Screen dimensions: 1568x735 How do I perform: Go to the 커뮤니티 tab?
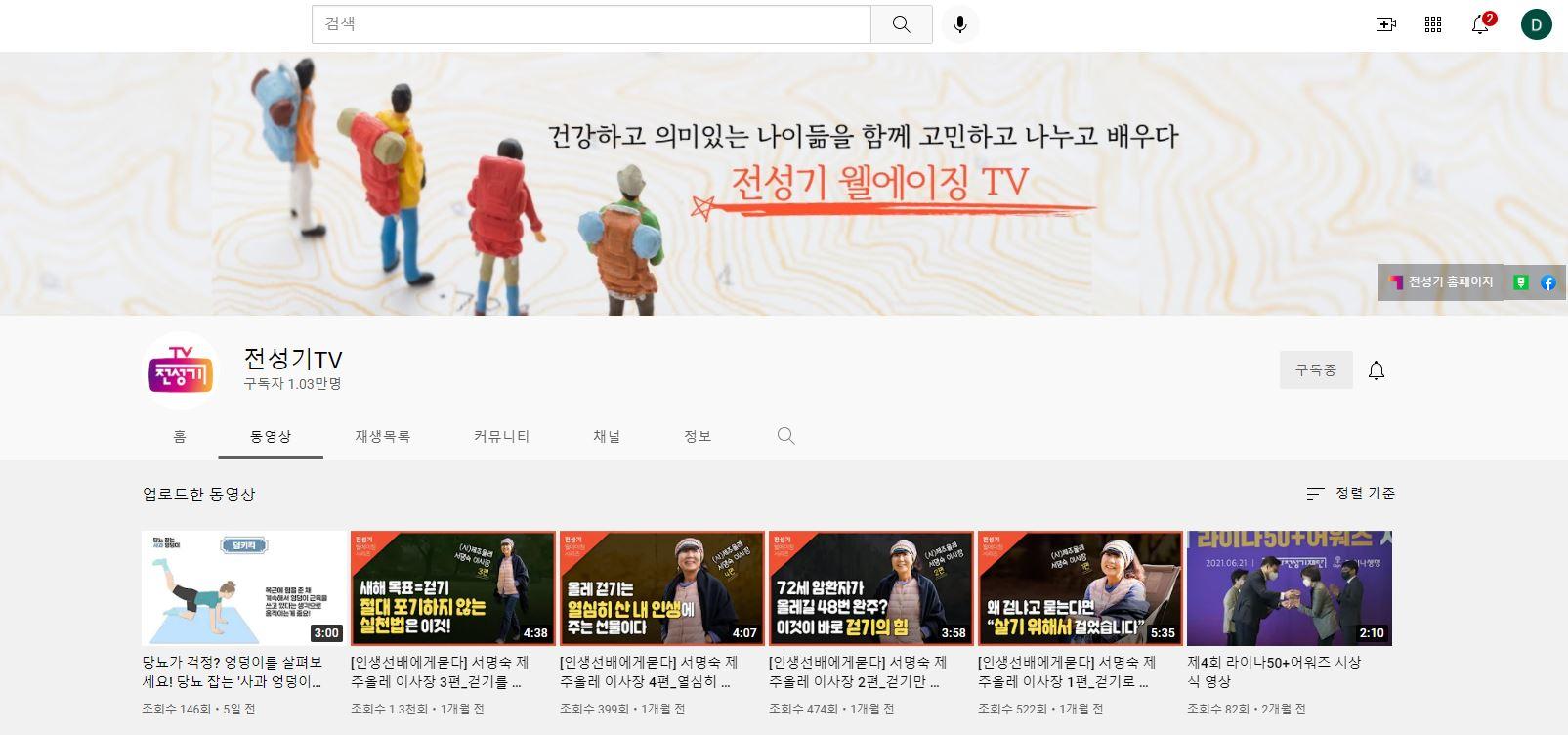pos(502,436)
